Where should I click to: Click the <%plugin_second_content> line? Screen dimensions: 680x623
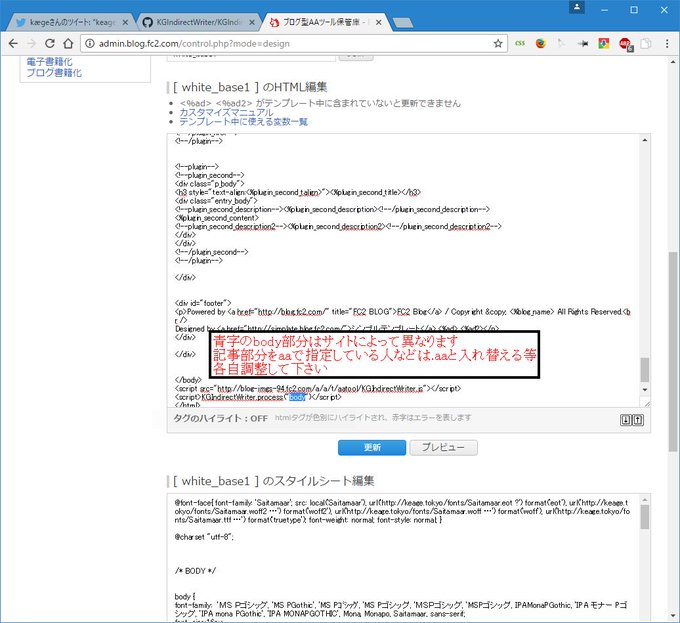pos(217,218)
